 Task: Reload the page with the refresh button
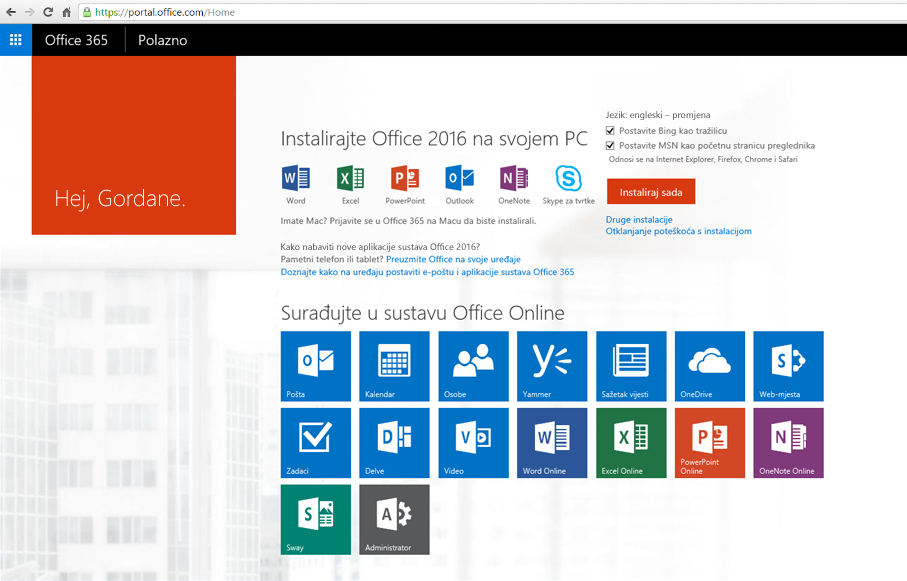click(x=48, y=12)
